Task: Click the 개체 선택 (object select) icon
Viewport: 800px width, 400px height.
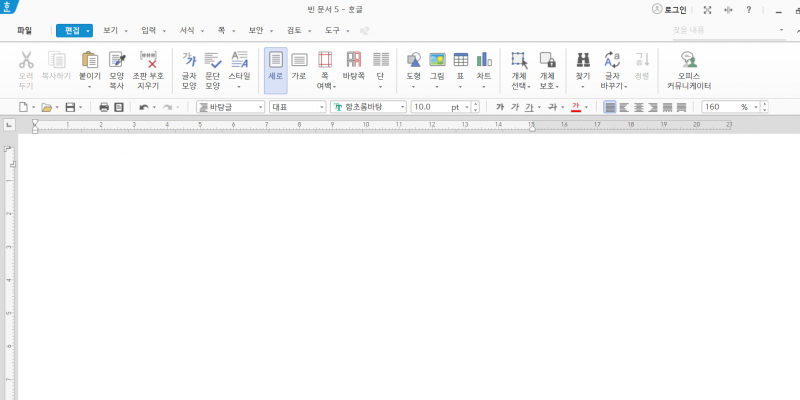Action: click(x=520, y=60)
